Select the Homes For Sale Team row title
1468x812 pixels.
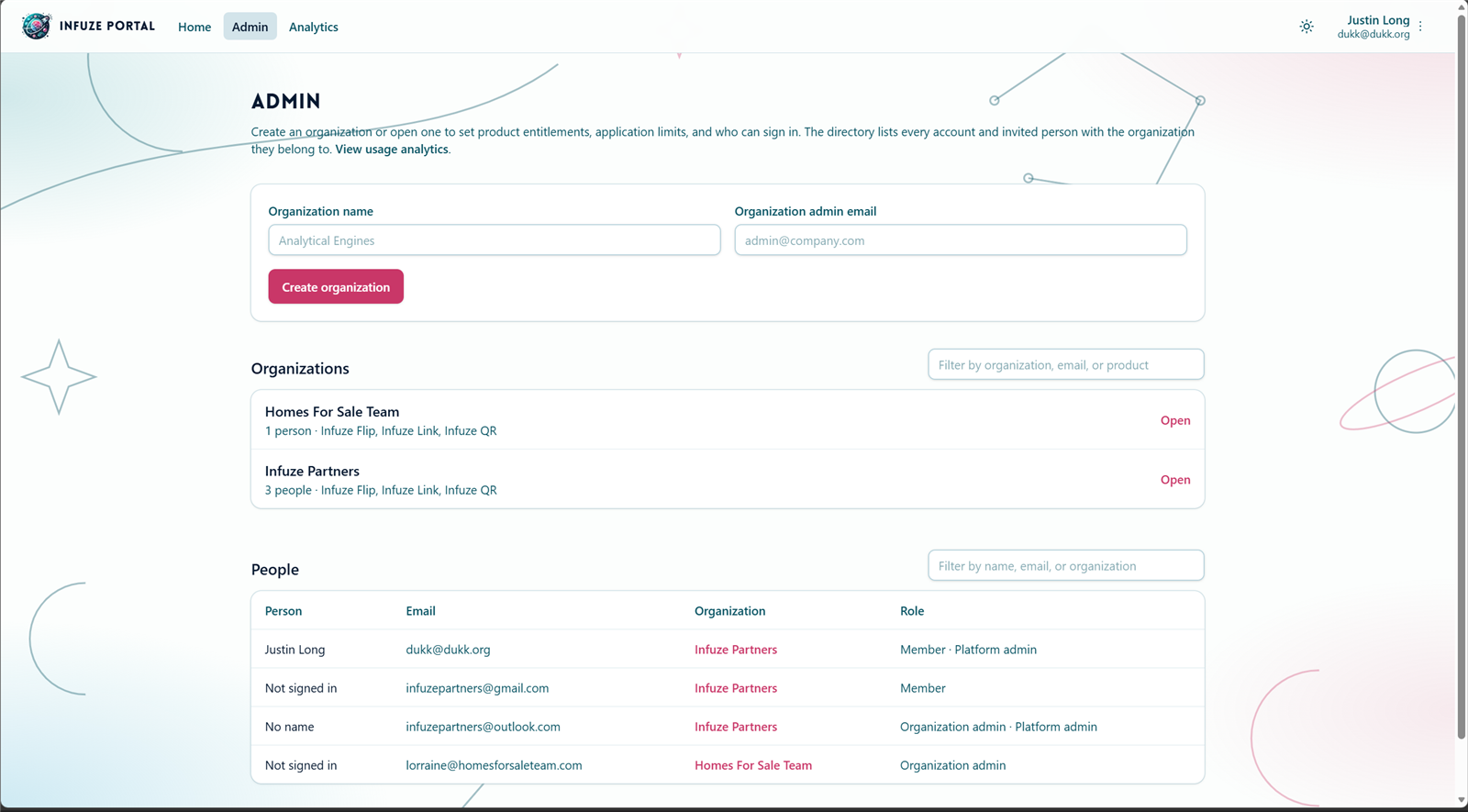pyautogui.click(x=332, y=412)
